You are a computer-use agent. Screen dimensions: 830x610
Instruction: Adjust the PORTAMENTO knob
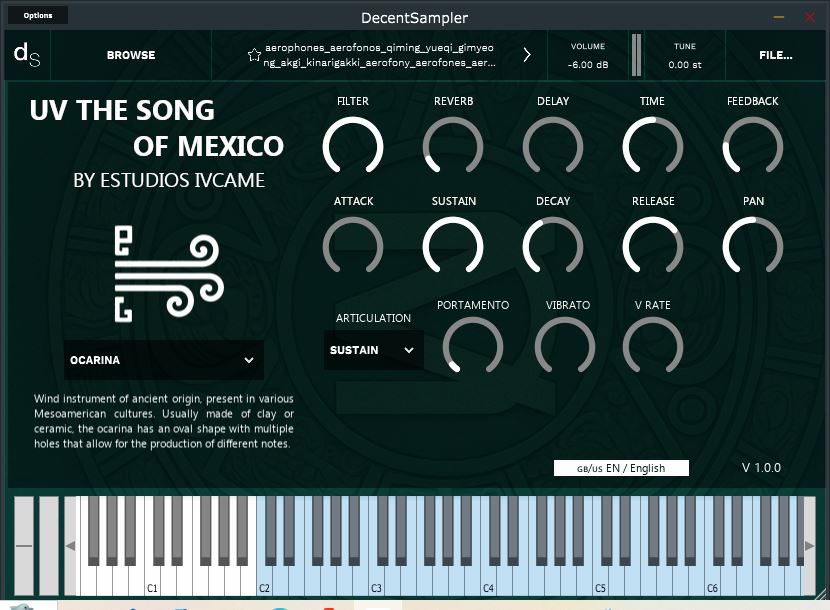(x=473, y=347)
